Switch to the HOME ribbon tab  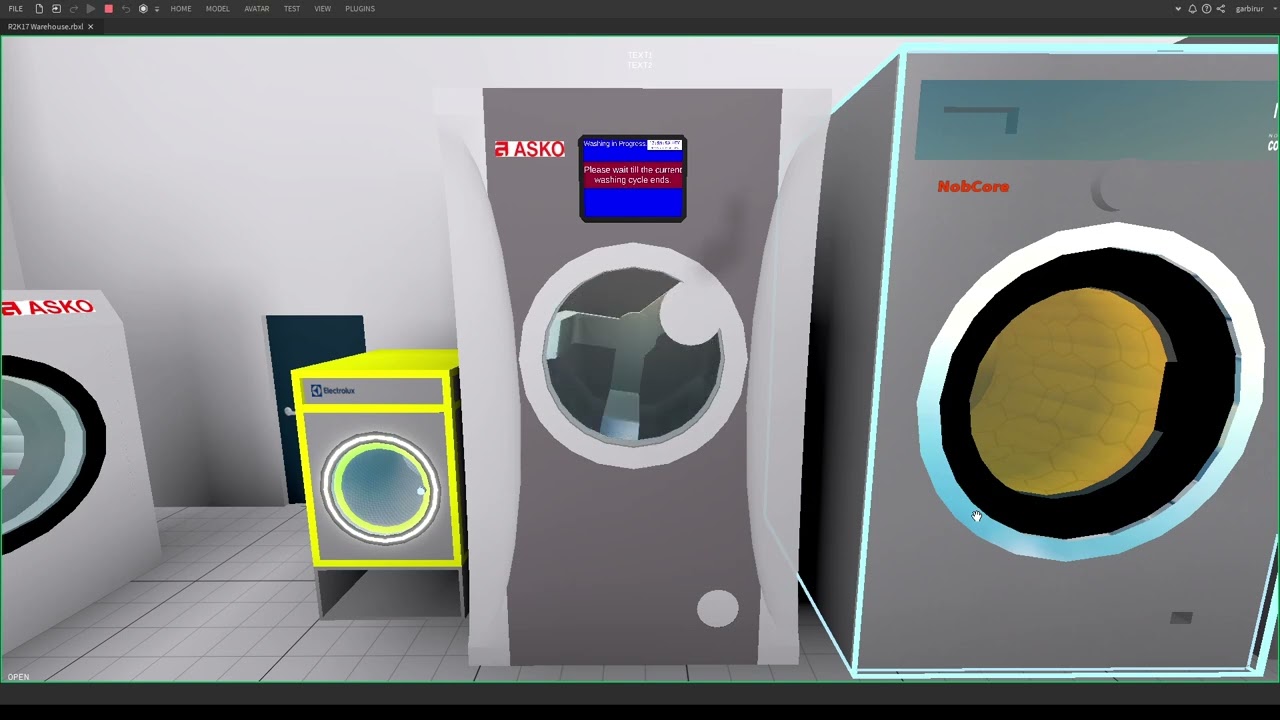(x=181, y=9)
